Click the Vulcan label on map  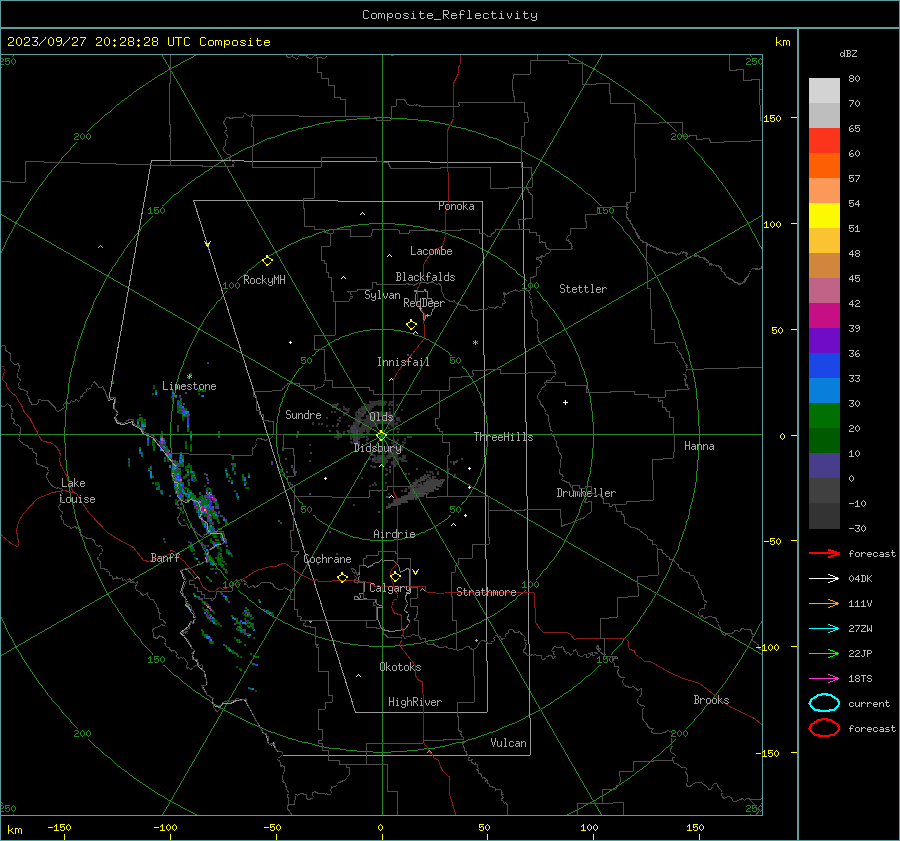click(x=508, y=743)
